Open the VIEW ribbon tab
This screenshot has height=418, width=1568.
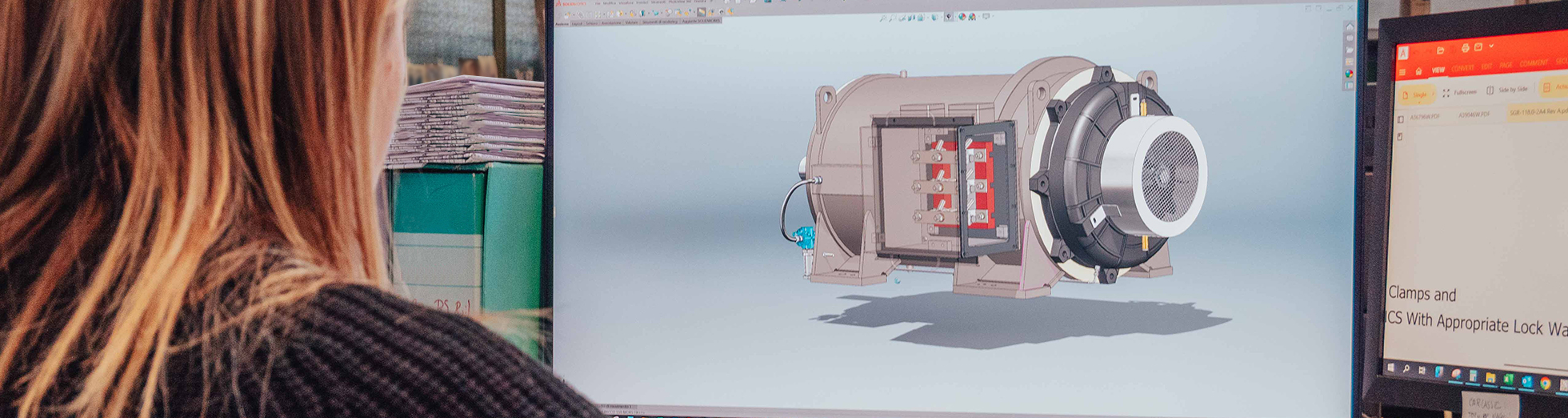point(1438,70)
